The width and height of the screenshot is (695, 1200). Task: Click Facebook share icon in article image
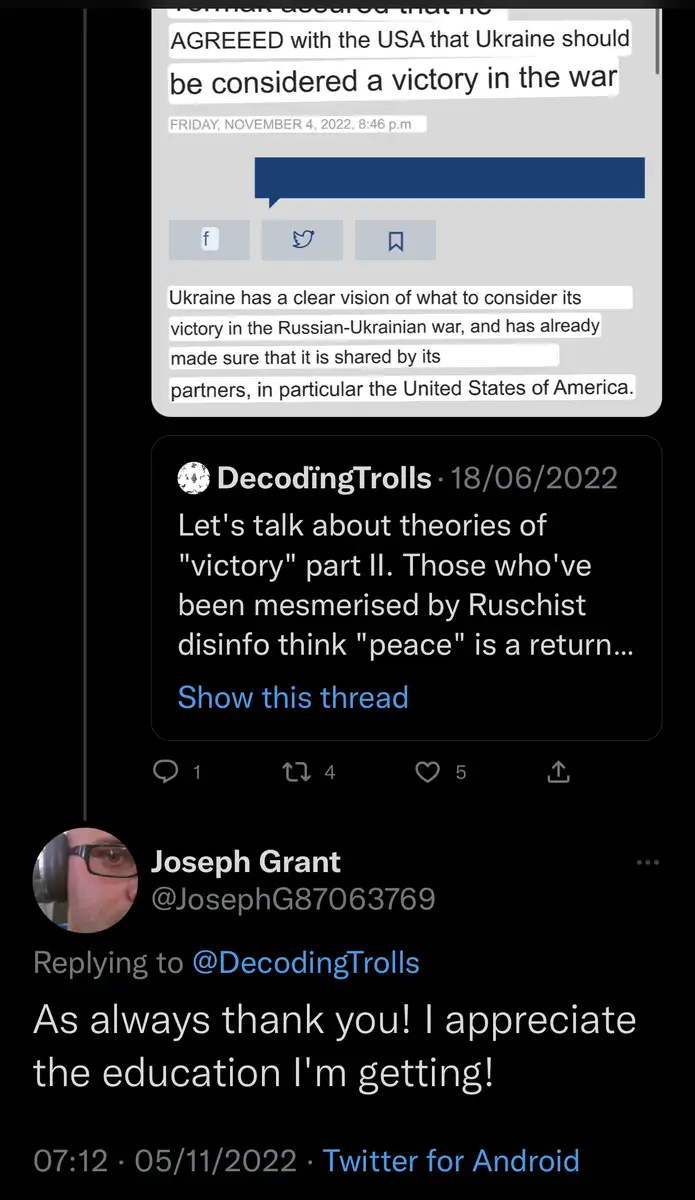click(208, 240)
